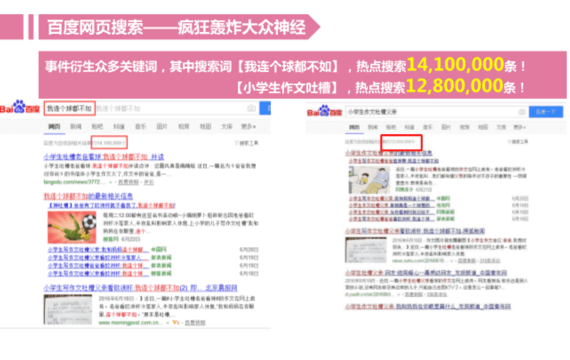Focus right search box containing 小学生作文吐槽父亲

click(x=437, y=112)
